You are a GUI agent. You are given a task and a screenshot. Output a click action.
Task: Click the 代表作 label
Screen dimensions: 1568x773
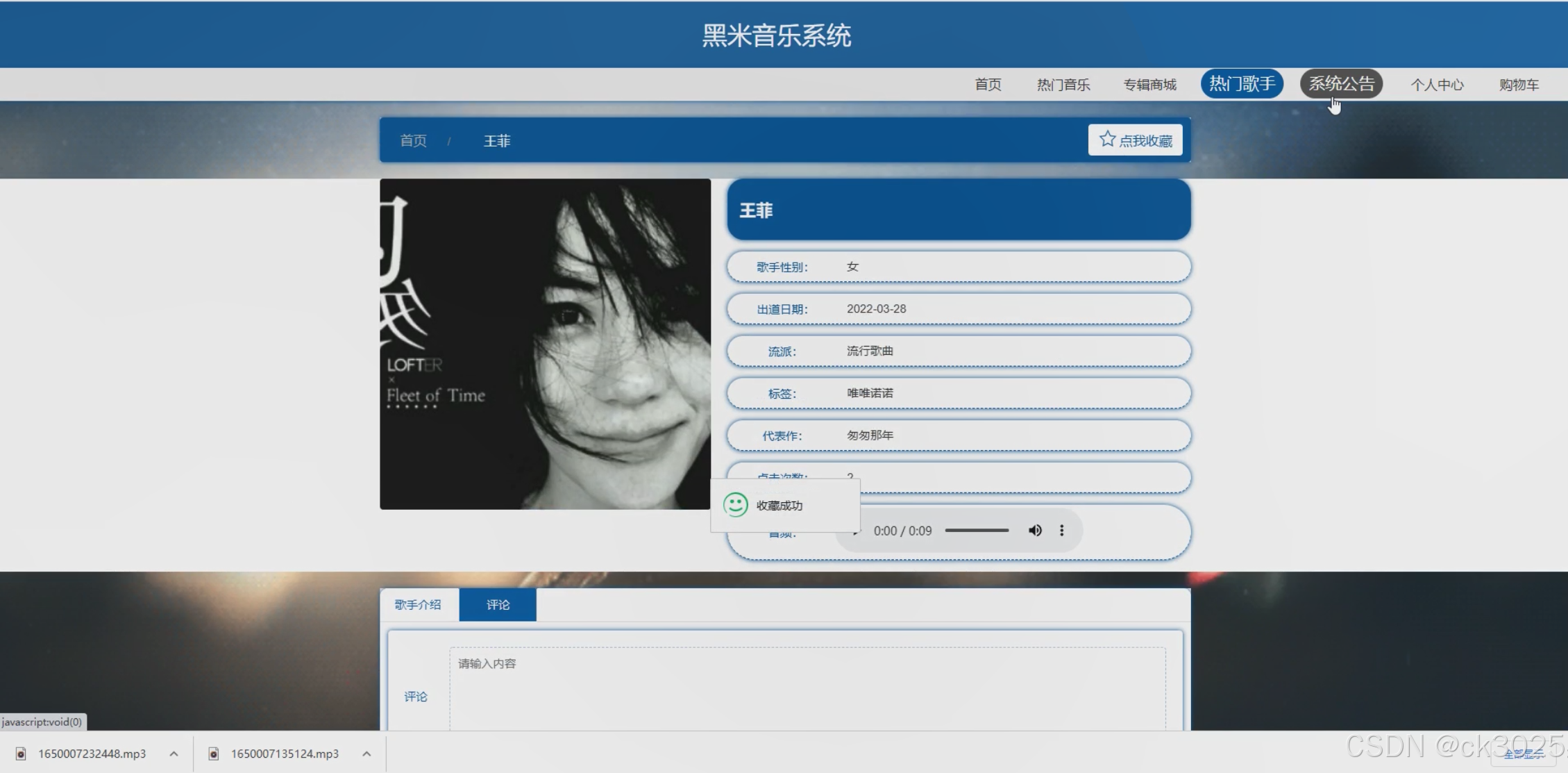coord(782,436)
